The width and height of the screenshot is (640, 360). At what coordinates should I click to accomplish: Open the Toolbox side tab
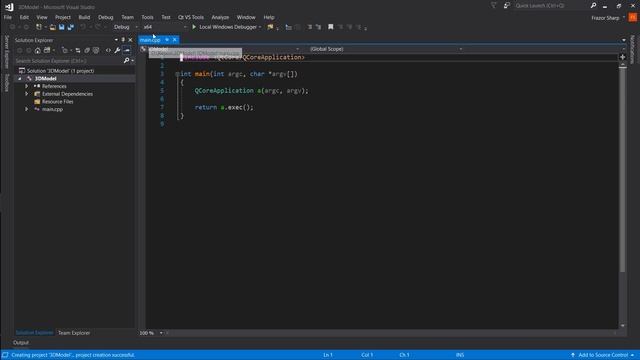tap(6, 83)
